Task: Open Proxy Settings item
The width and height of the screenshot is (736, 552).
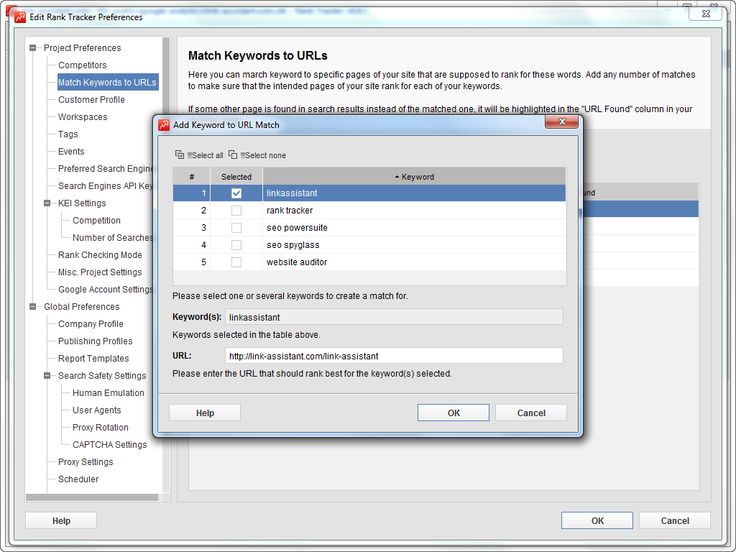Action: [x=85, y=462]
